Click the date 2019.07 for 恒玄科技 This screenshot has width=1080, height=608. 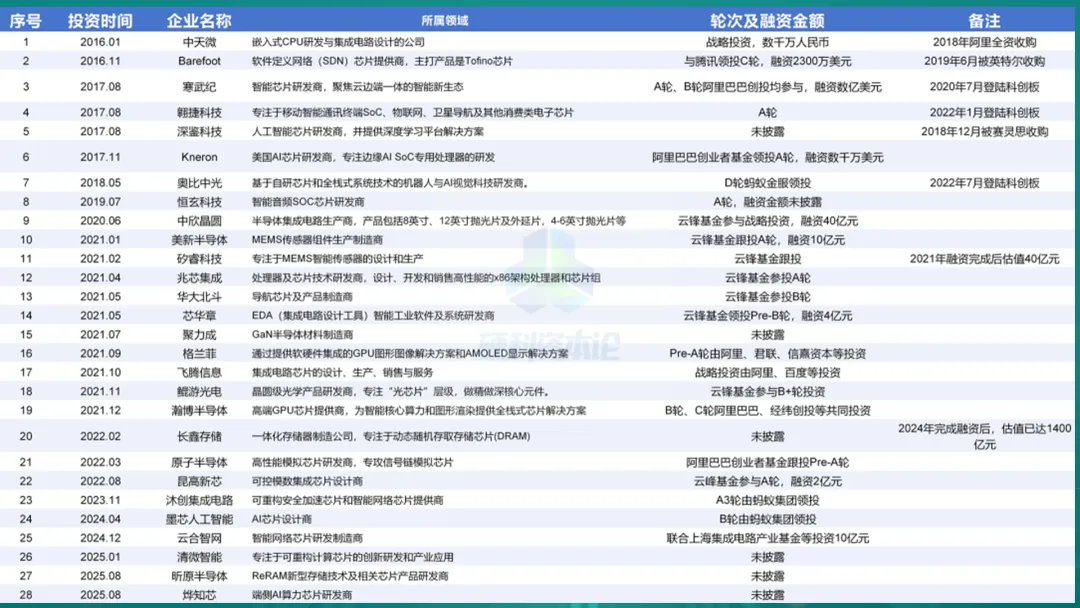[100, 202]
